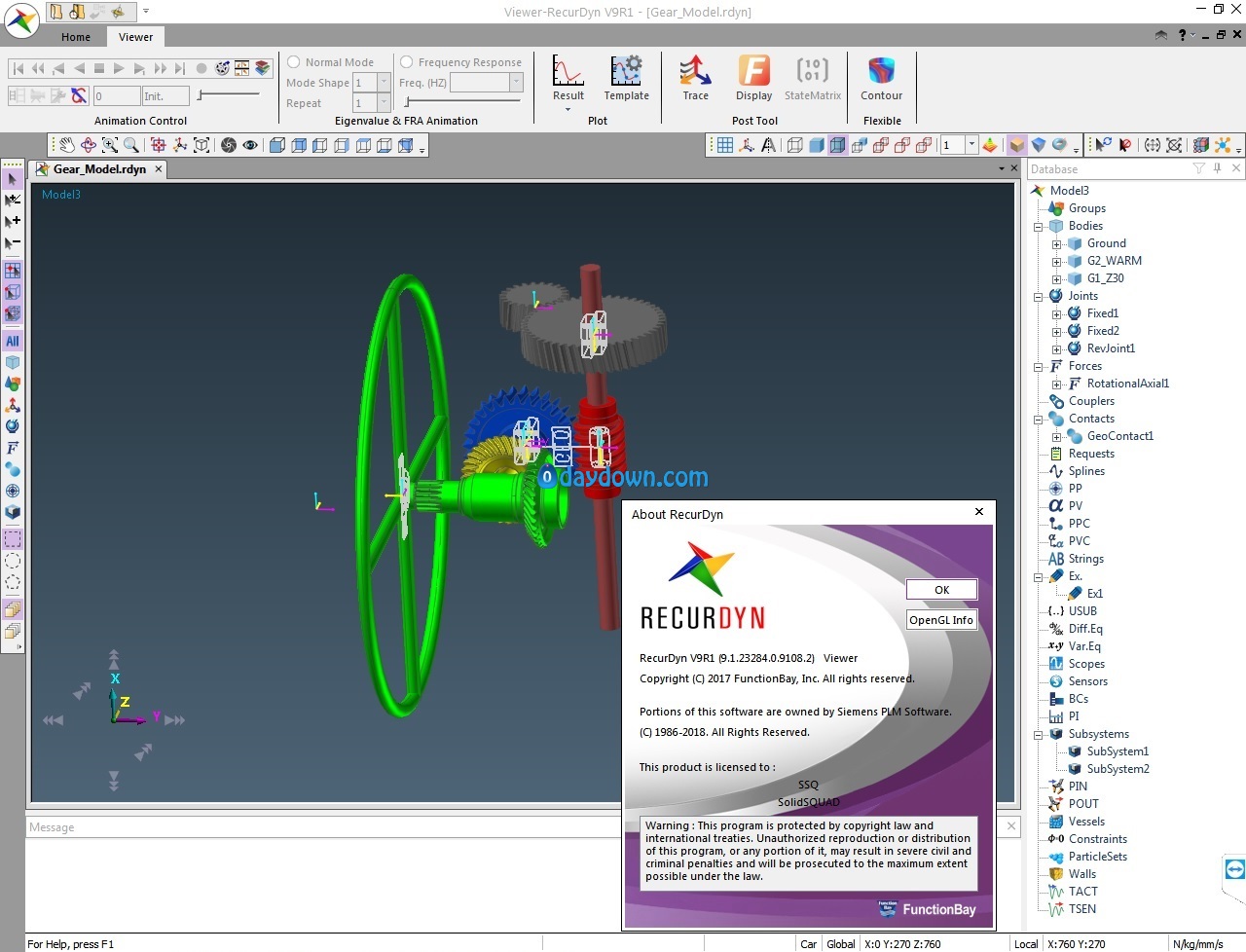Adjust the Eigenvalue animation slider
Viewport: 1246px width, 952px height.
click(462, 101)
